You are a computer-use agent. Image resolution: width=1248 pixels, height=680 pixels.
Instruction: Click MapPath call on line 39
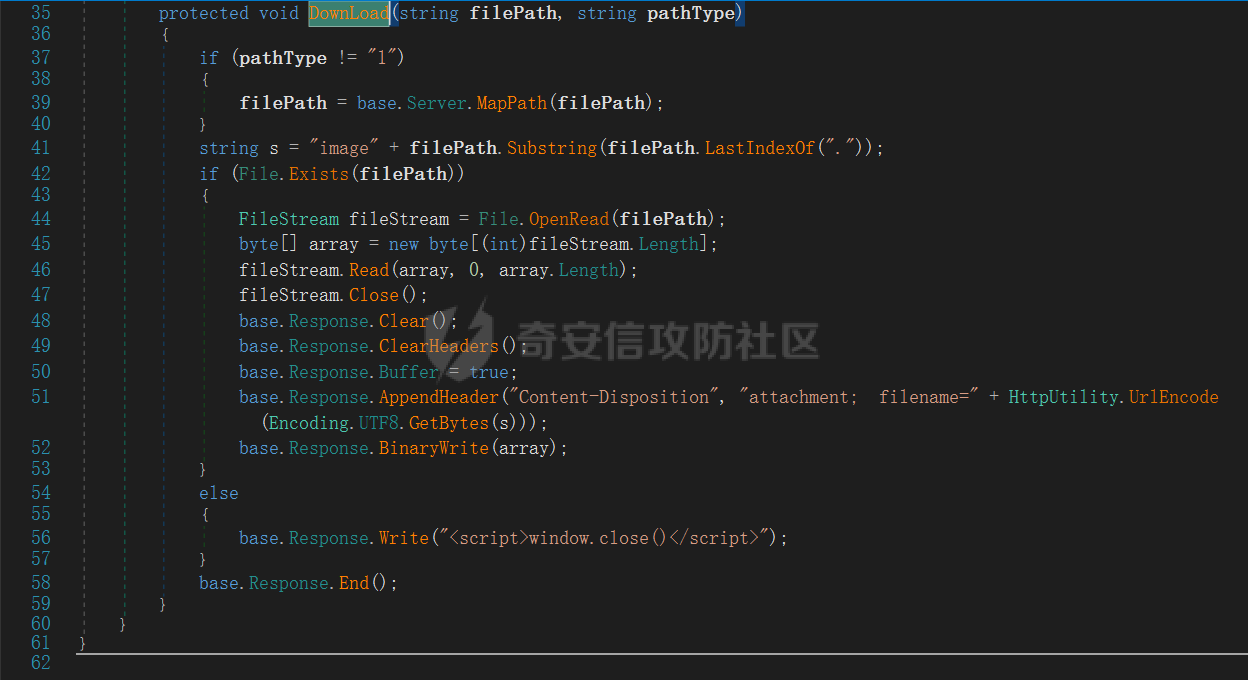512,103
